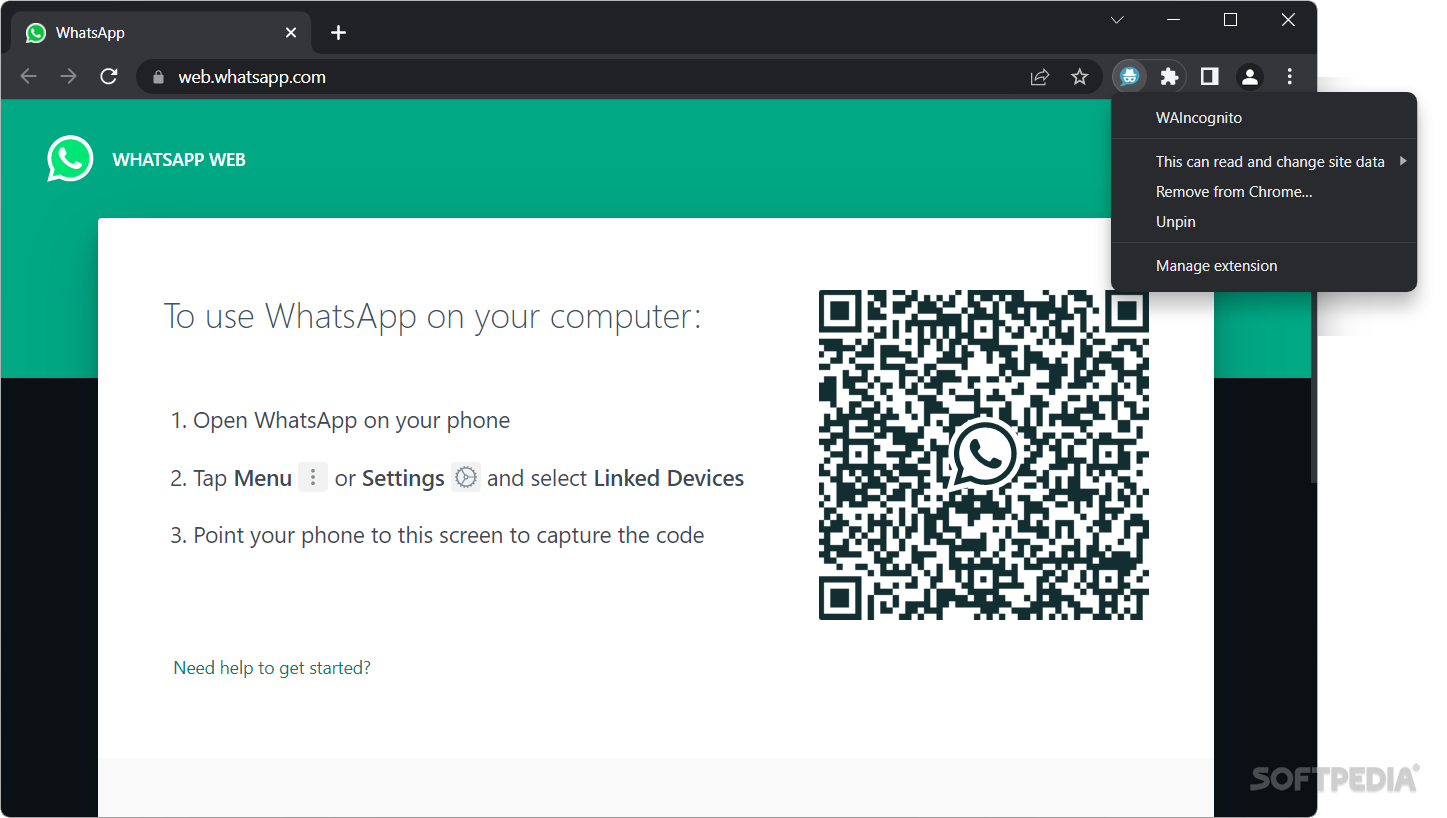
Task: Click the 'WHATSAPP WEB' header text
Action: tap(179, 160)
